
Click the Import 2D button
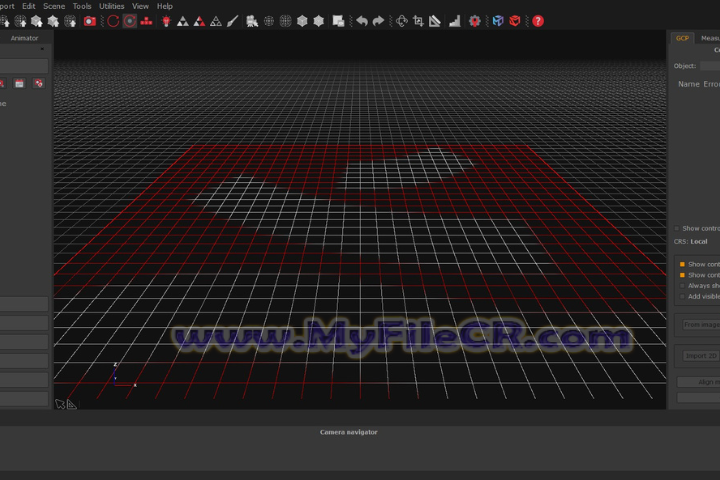pyautogui.click(x=701, y=356)
